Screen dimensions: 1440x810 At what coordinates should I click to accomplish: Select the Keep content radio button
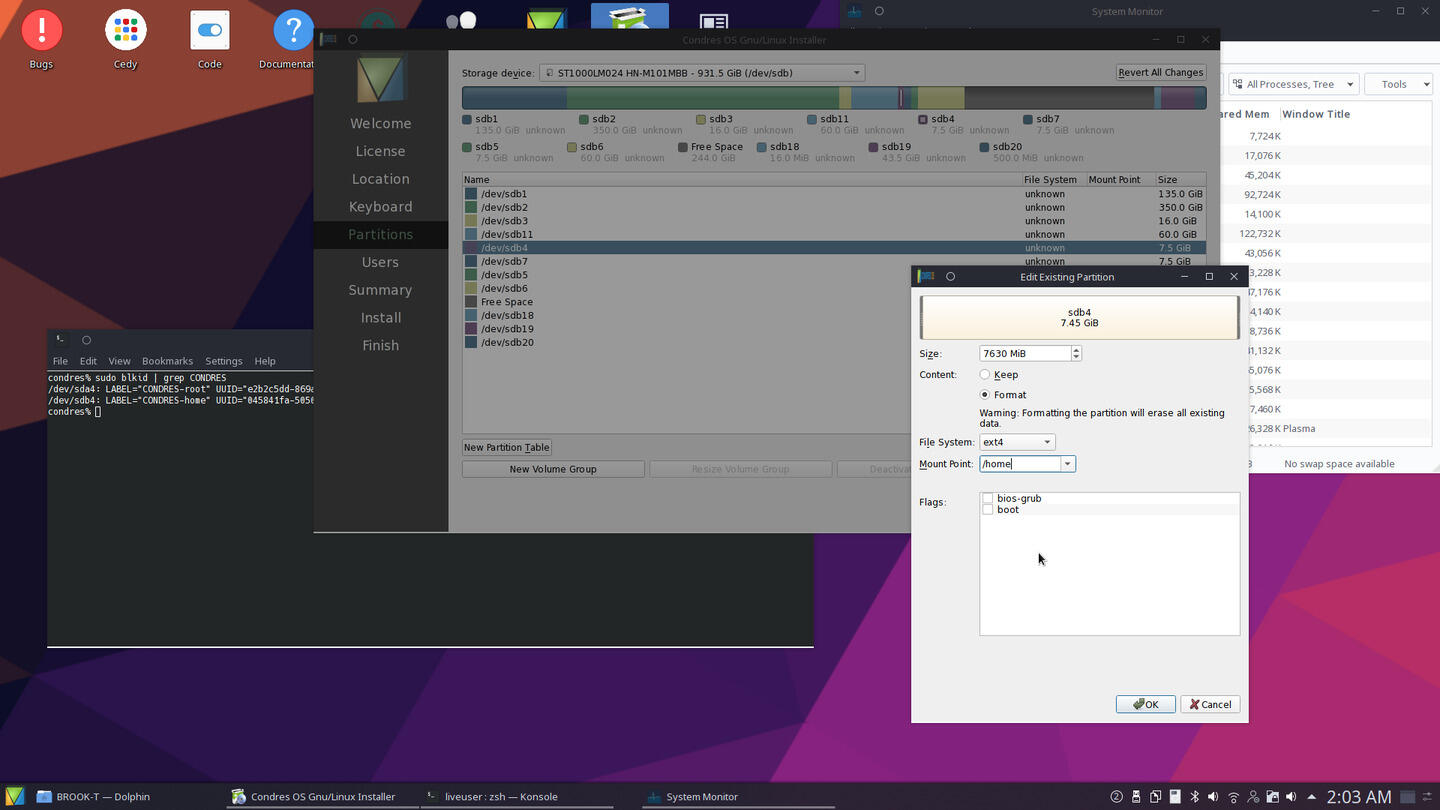[985, 375]
